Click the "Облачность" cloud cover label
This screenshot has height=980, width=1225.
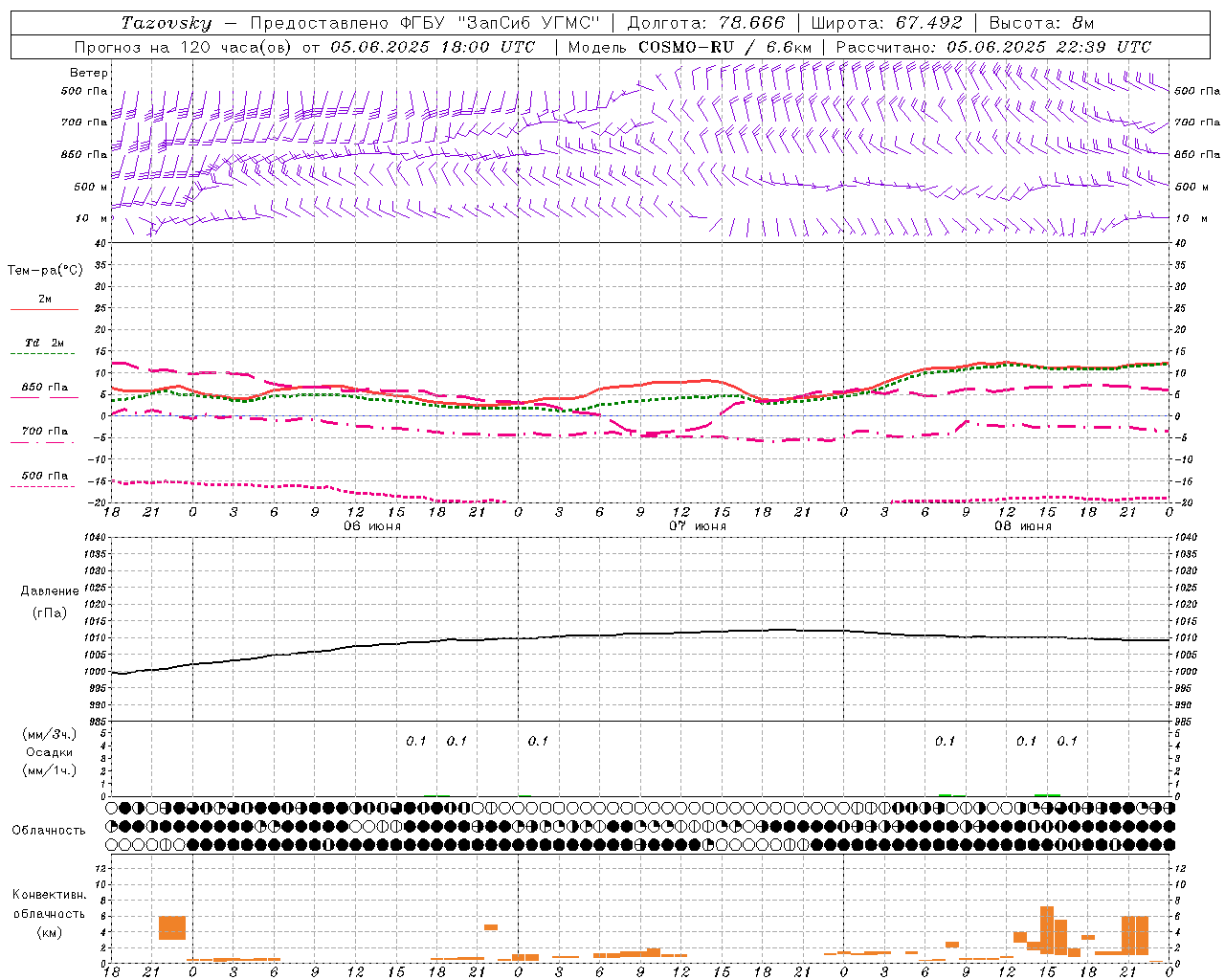click(x=49, y=830)
